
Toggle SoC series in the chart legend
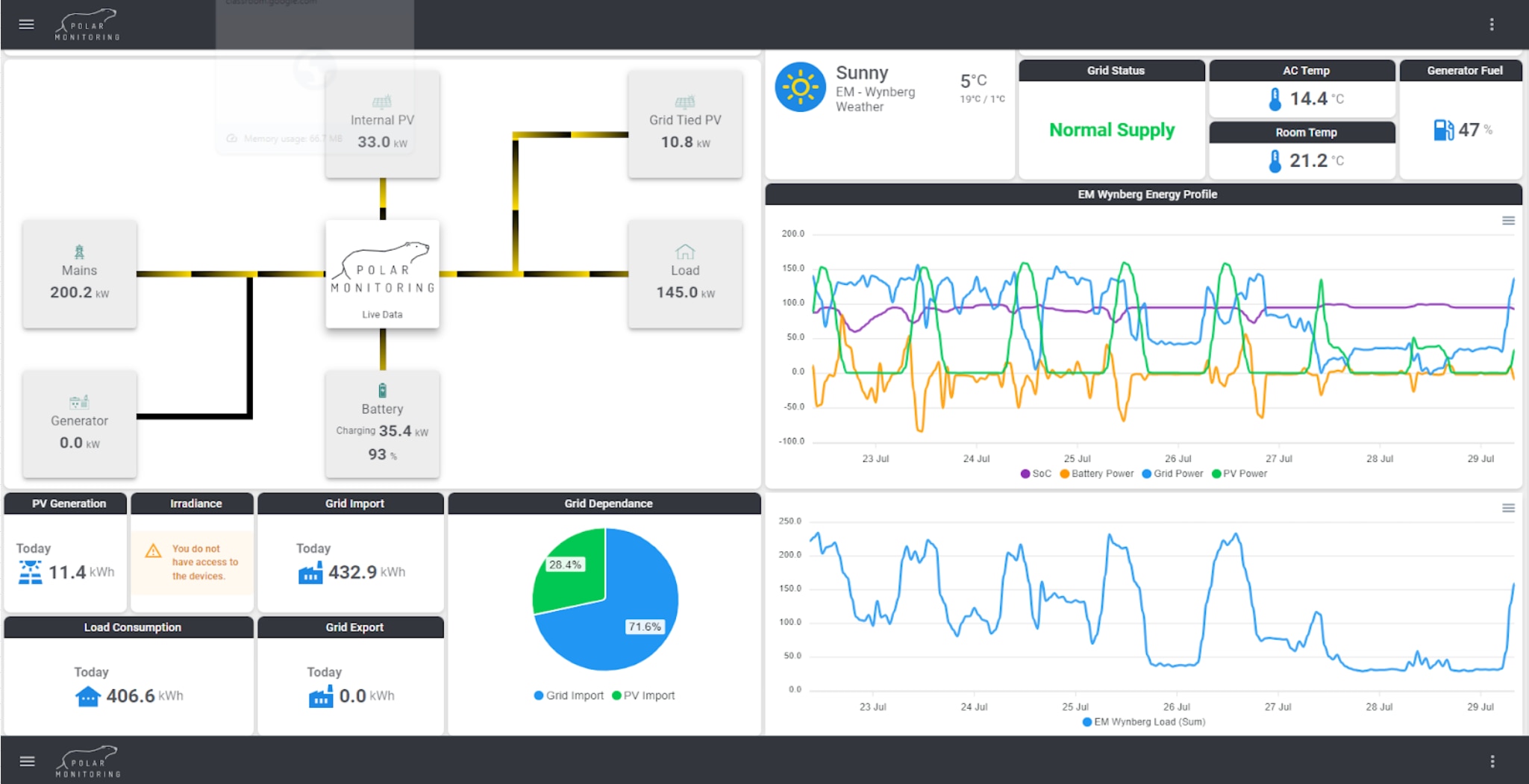click(x=1036, y=474)
